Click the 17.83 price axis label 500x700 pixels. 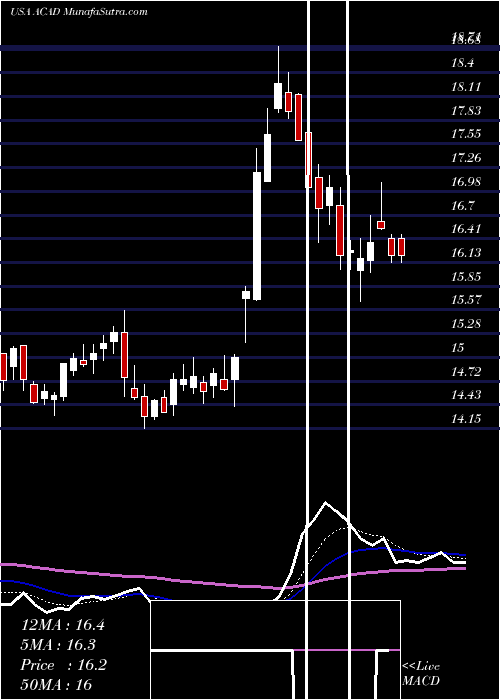[x=466, y=111]
